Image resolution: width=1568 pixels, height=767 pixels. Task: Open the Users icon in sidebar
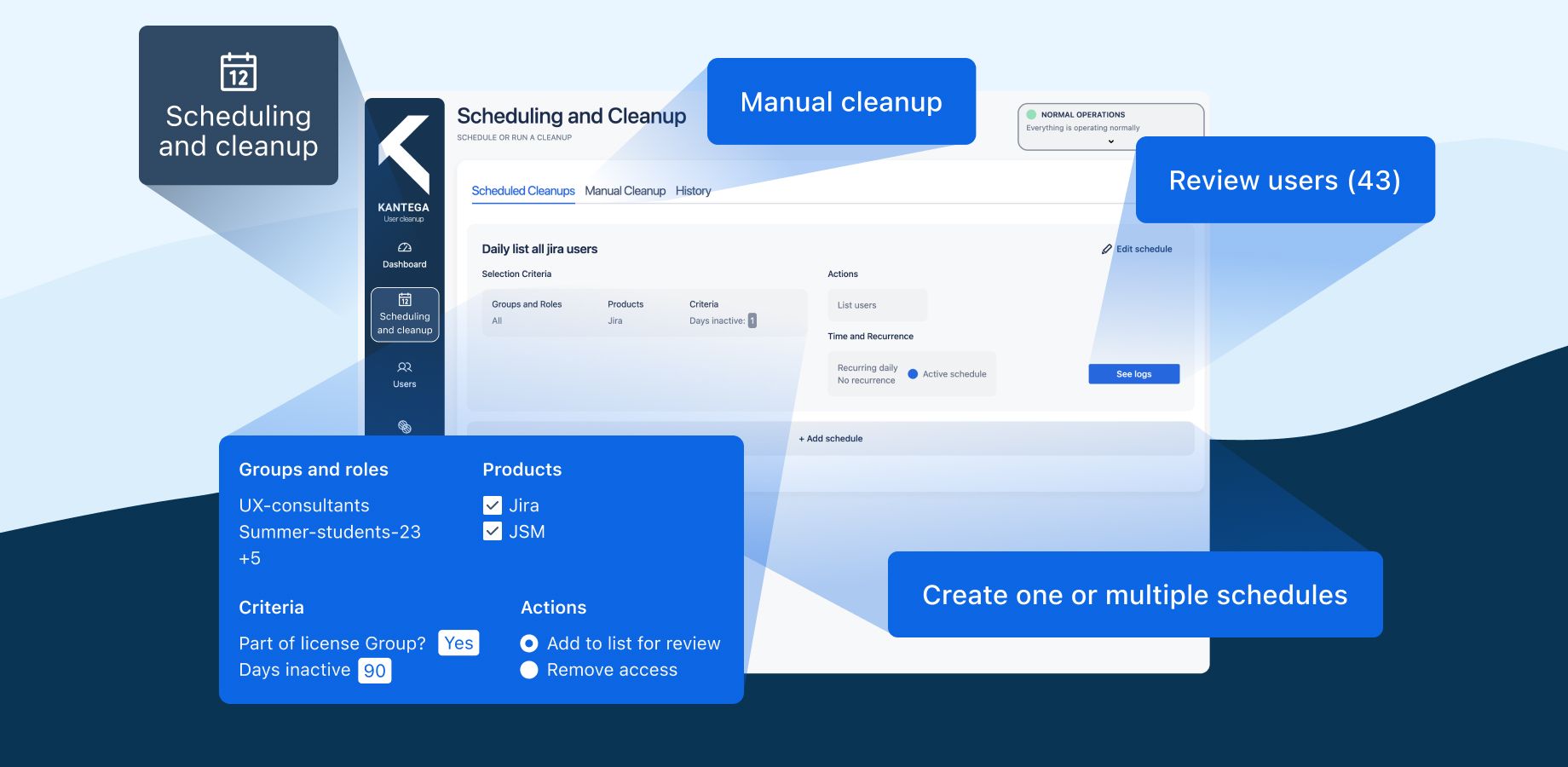pyautogui.click(x=405, y=367)
